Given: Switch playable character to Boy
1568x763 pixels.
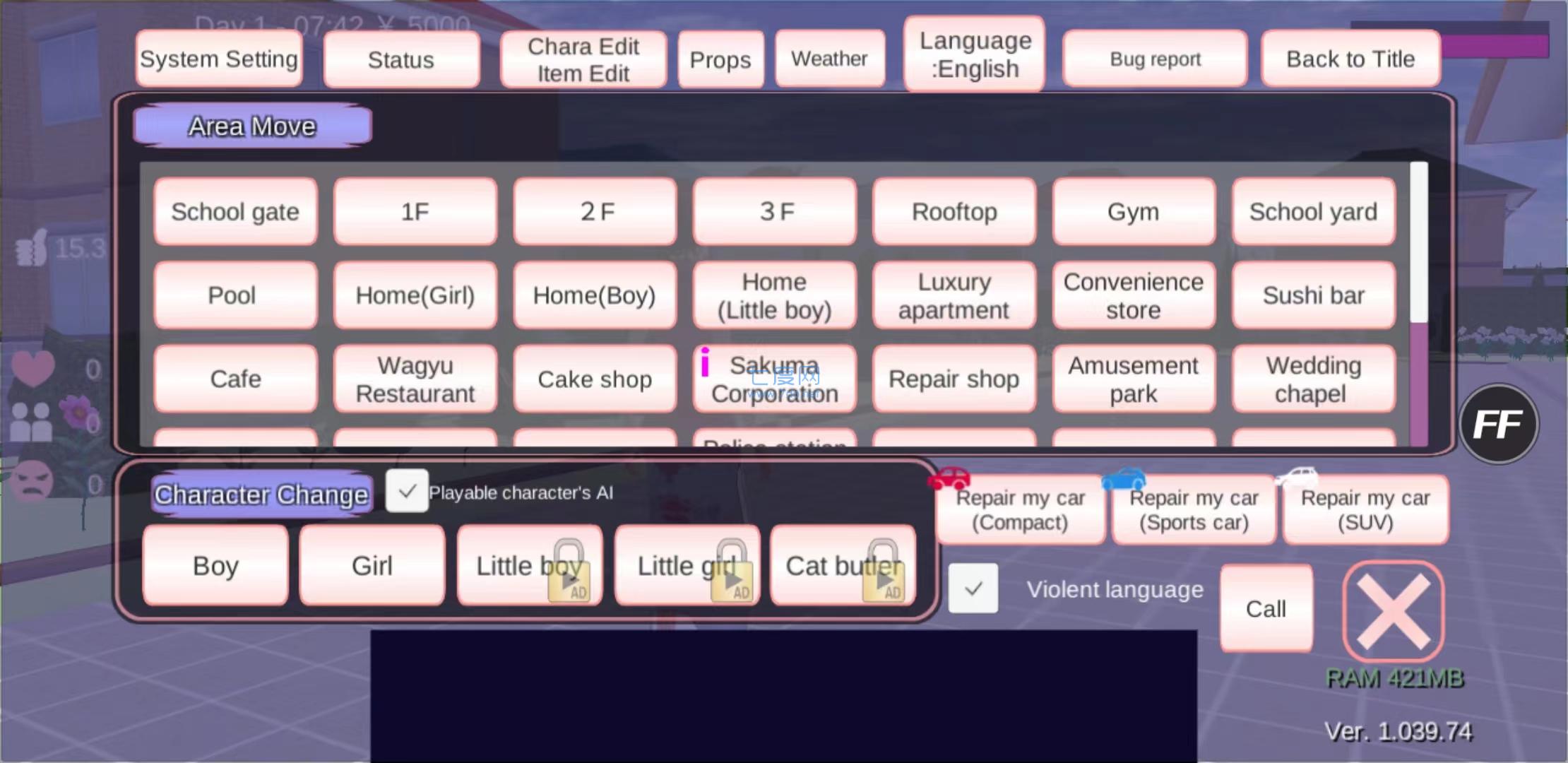Looking at the screenshot, I should (x=215, y=565).
